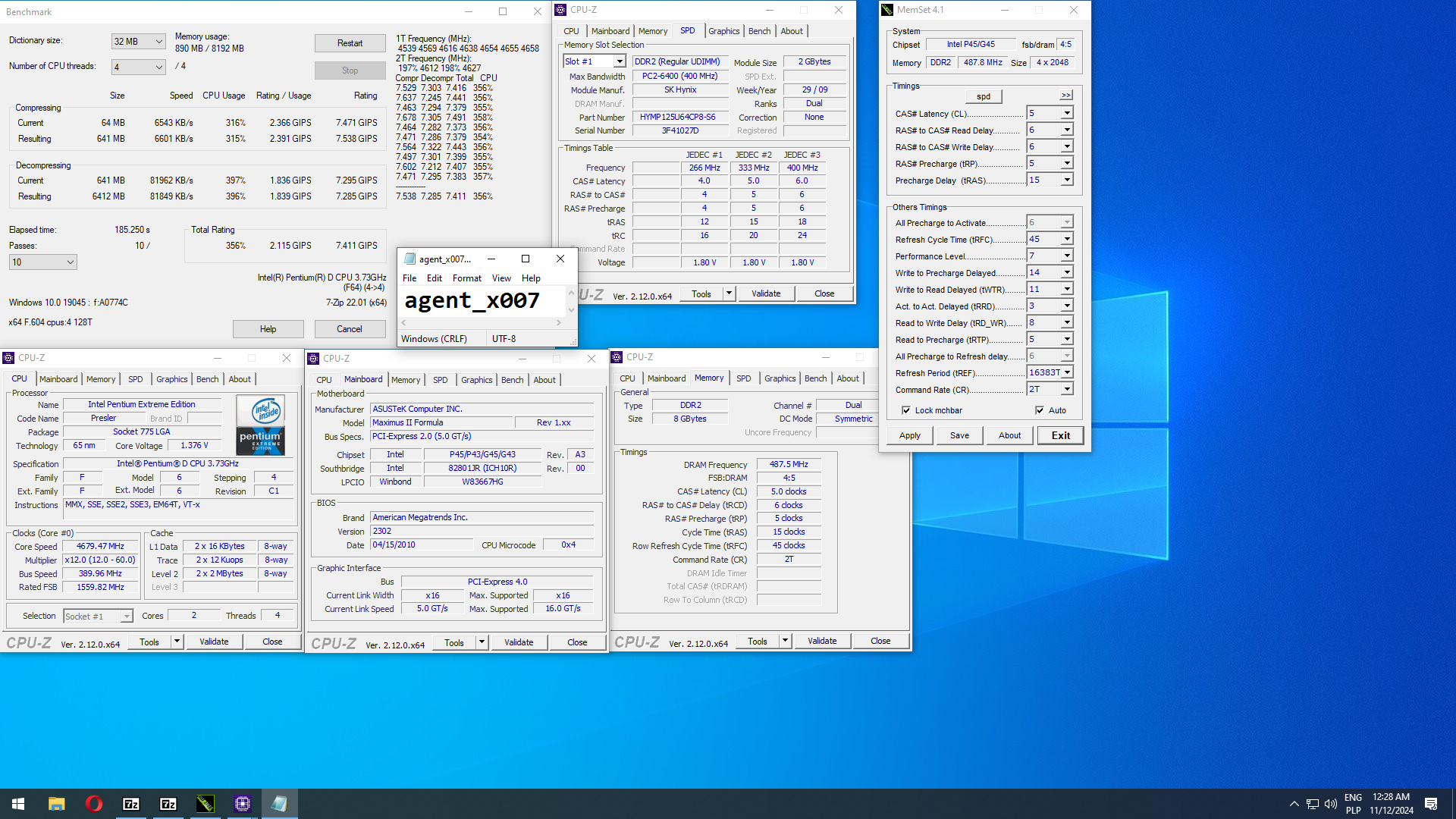
Task: Open Windows Start menu
Action: 18,804
